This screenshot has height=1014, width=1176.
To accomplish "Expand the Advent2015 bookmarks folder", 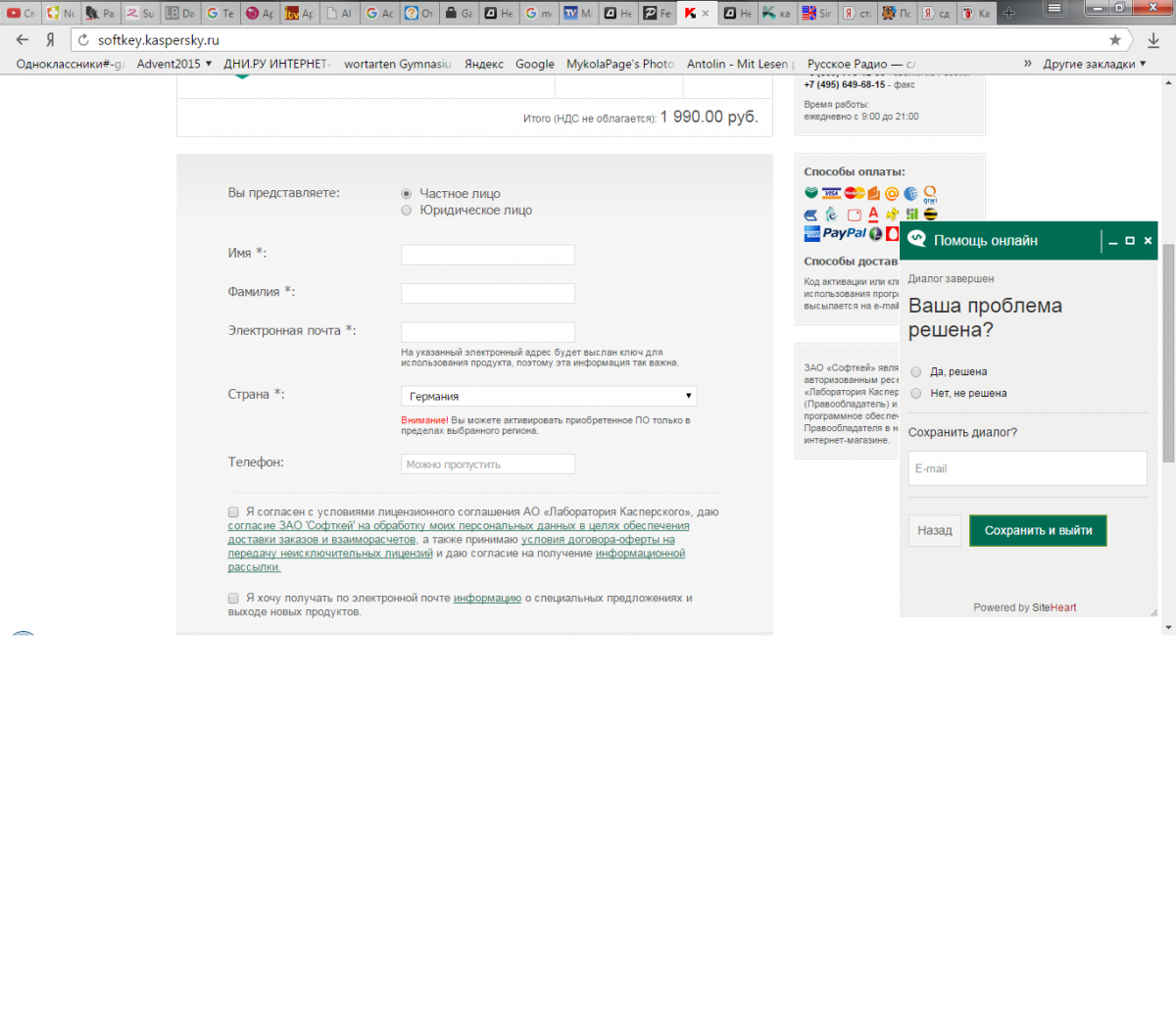I will [174, 64].
